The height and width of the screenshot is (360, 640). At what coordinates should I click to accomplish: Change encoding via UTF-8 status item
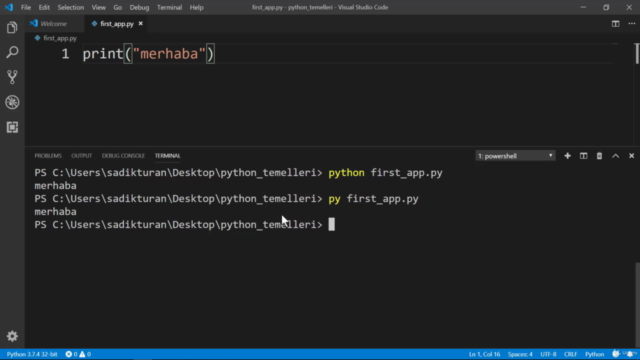[x=548, y=354]
